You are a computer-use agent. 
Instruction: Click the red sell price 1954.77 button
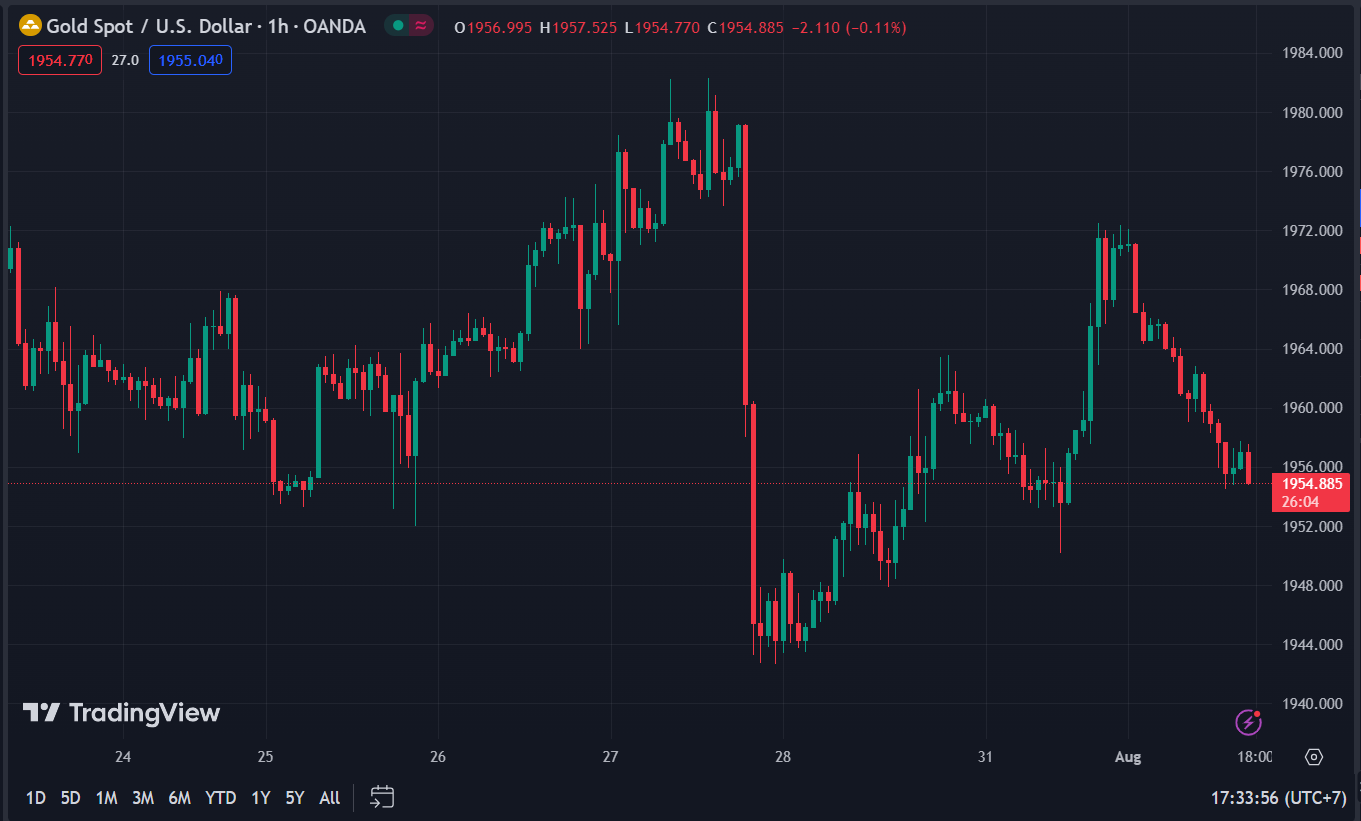click(x=59, y=61)
